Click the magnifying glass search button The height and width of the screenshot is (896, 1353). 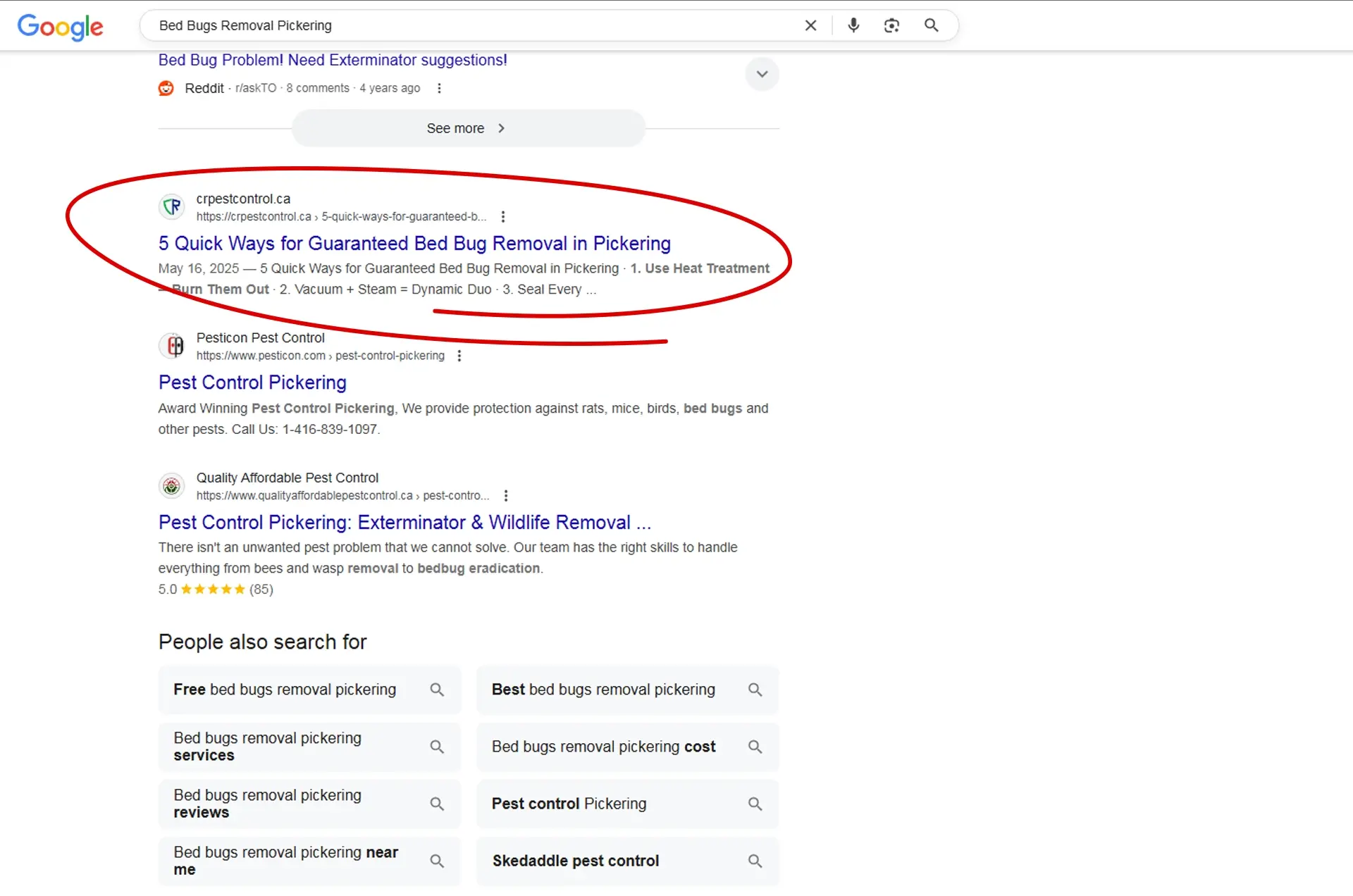click(x=931, y=25)
